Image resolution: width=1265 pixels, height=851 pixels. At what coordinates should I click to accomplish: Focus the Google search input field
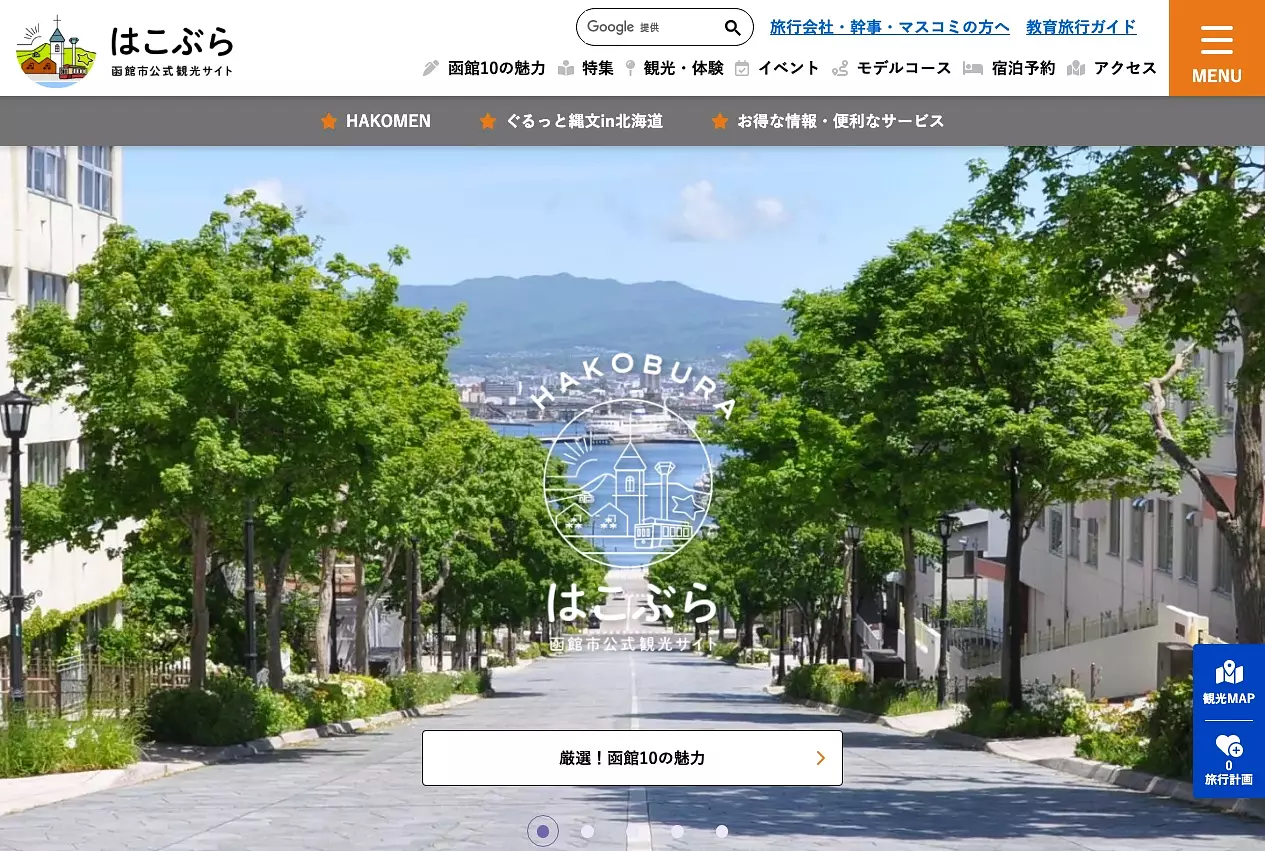(648, 28)
